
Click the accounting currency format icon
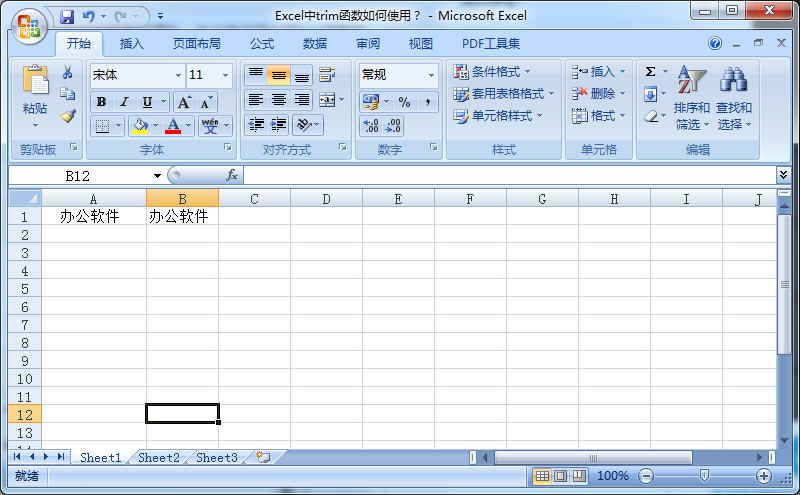pyautogui.click(x=371, y=102)
